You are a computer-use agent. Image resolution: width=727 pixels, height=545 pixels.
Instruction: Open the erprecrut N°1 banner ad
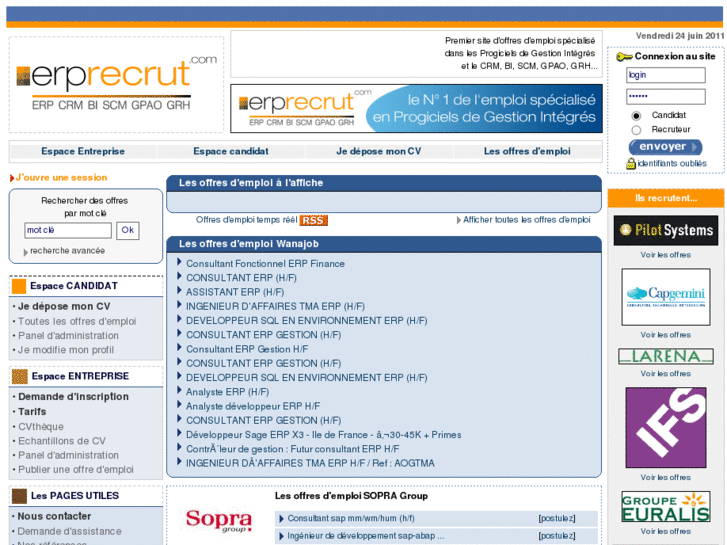(416, 109)
